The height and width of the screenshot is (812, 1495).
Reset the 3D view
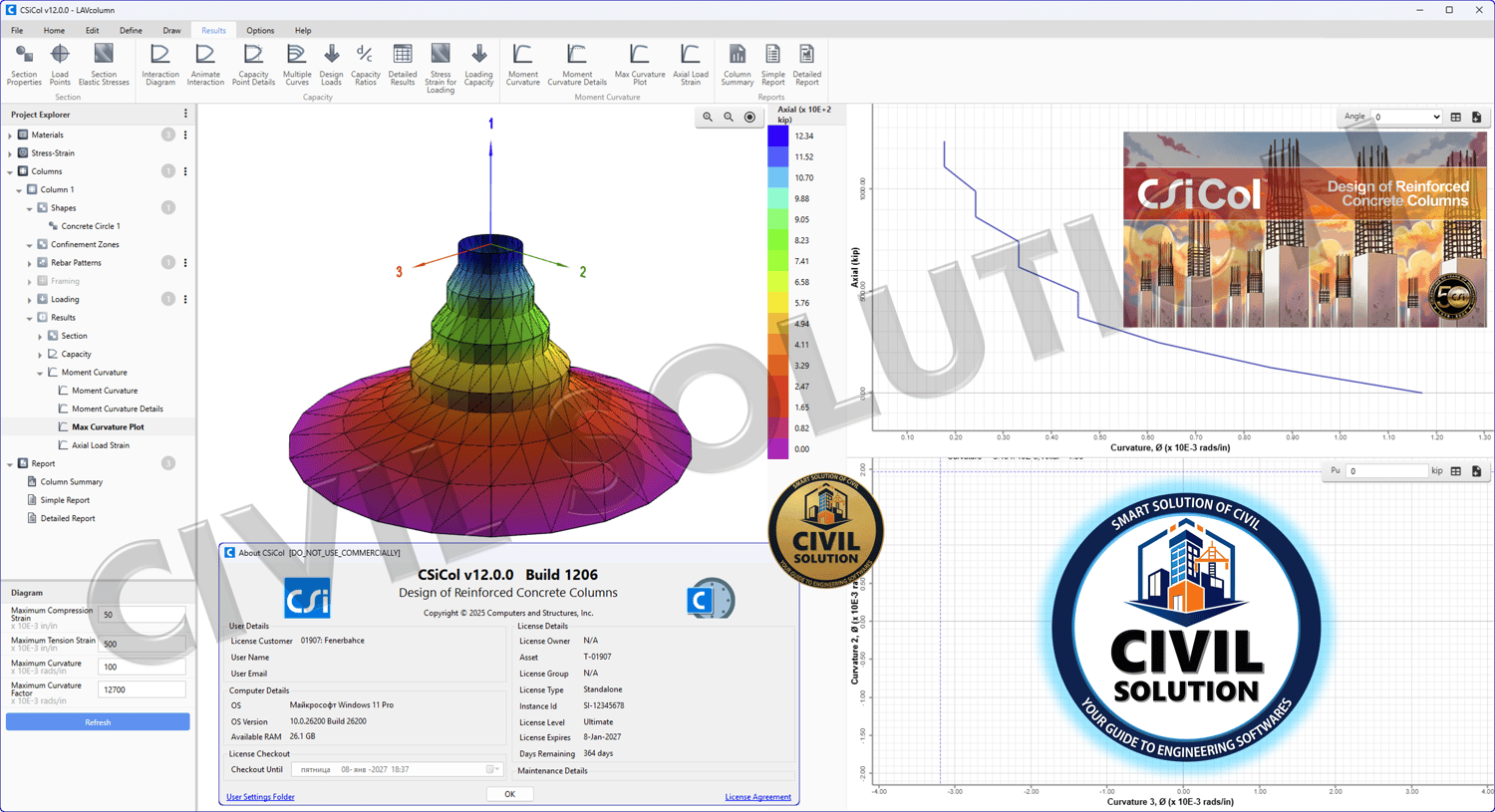click(x=749, y=118)
